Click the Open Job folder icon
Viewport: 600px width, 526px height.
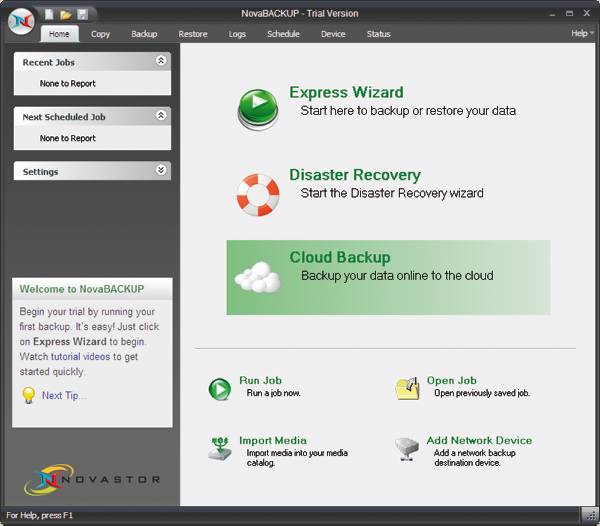[x=407, y=388]
